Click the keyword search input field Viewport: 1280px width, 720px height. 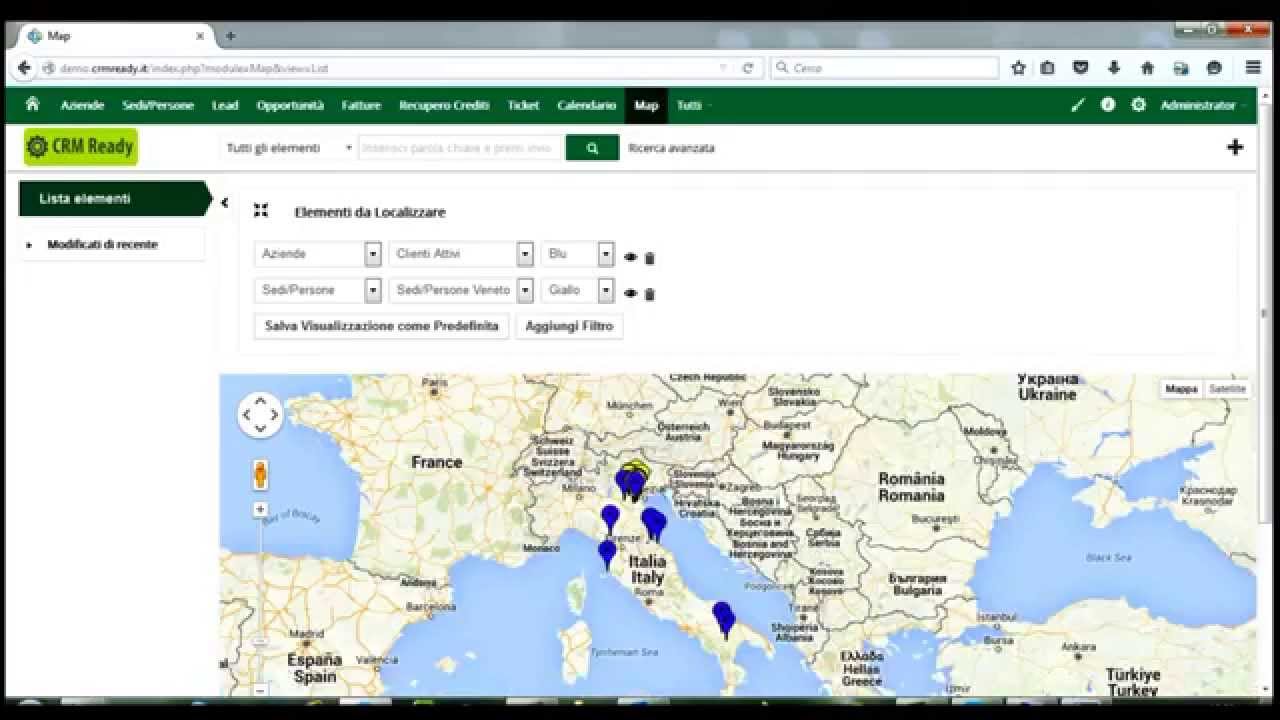tap(461, 148)
